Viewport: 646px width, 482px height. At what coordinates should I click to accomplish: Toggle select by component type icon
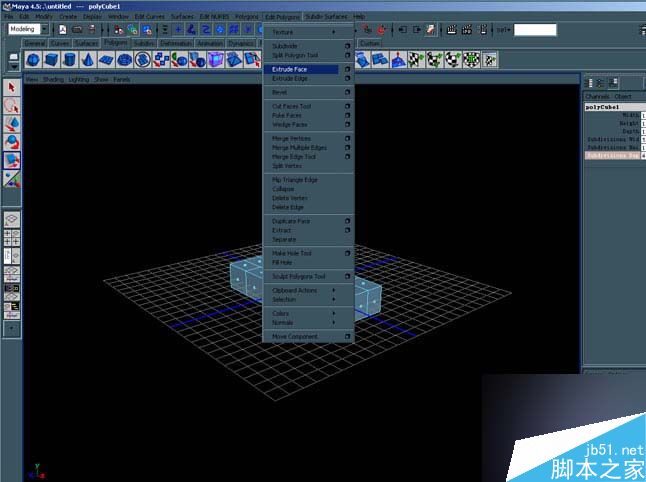coord(147,30)
